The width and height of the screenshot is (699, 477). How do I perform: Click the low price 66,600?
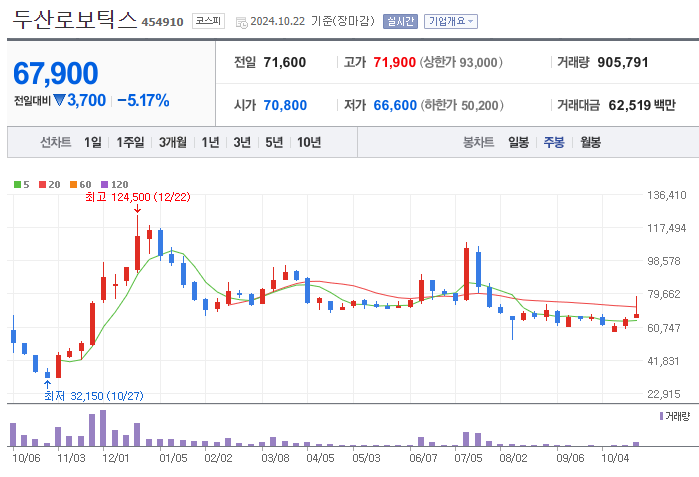click(395, 105)
